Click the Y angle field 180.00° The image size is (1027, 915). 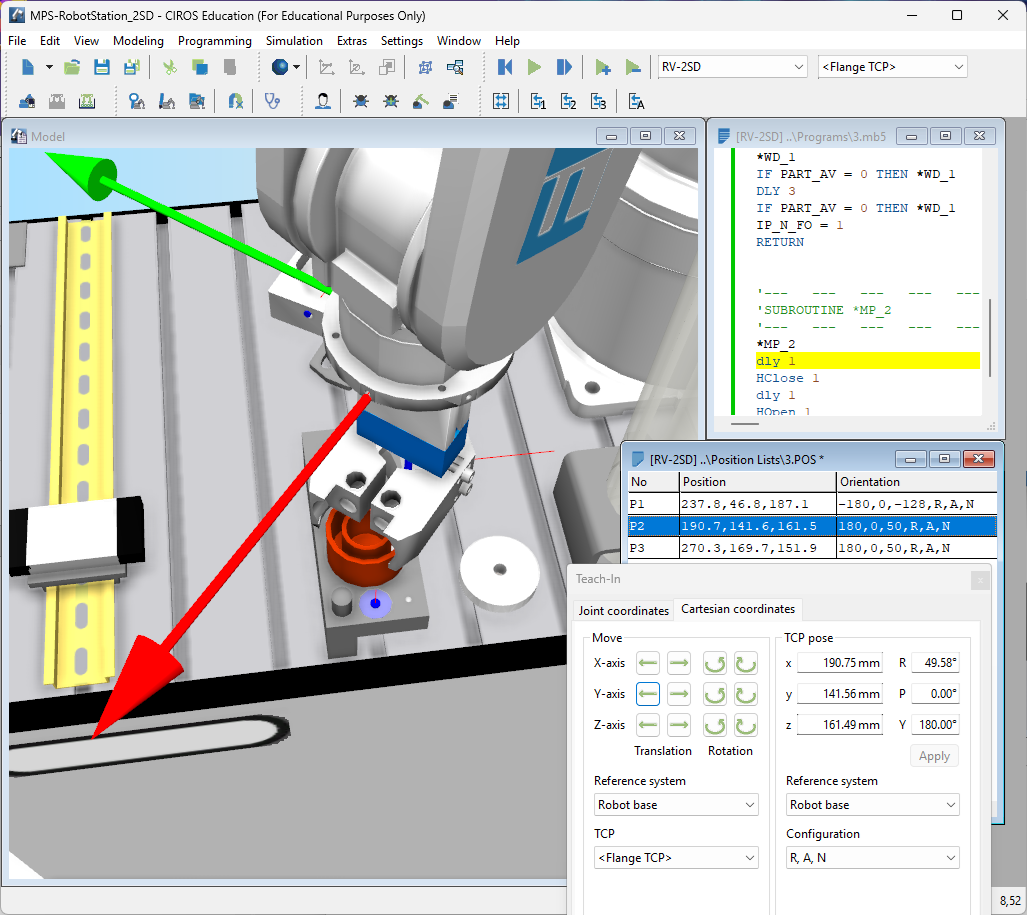coord(935,725)
